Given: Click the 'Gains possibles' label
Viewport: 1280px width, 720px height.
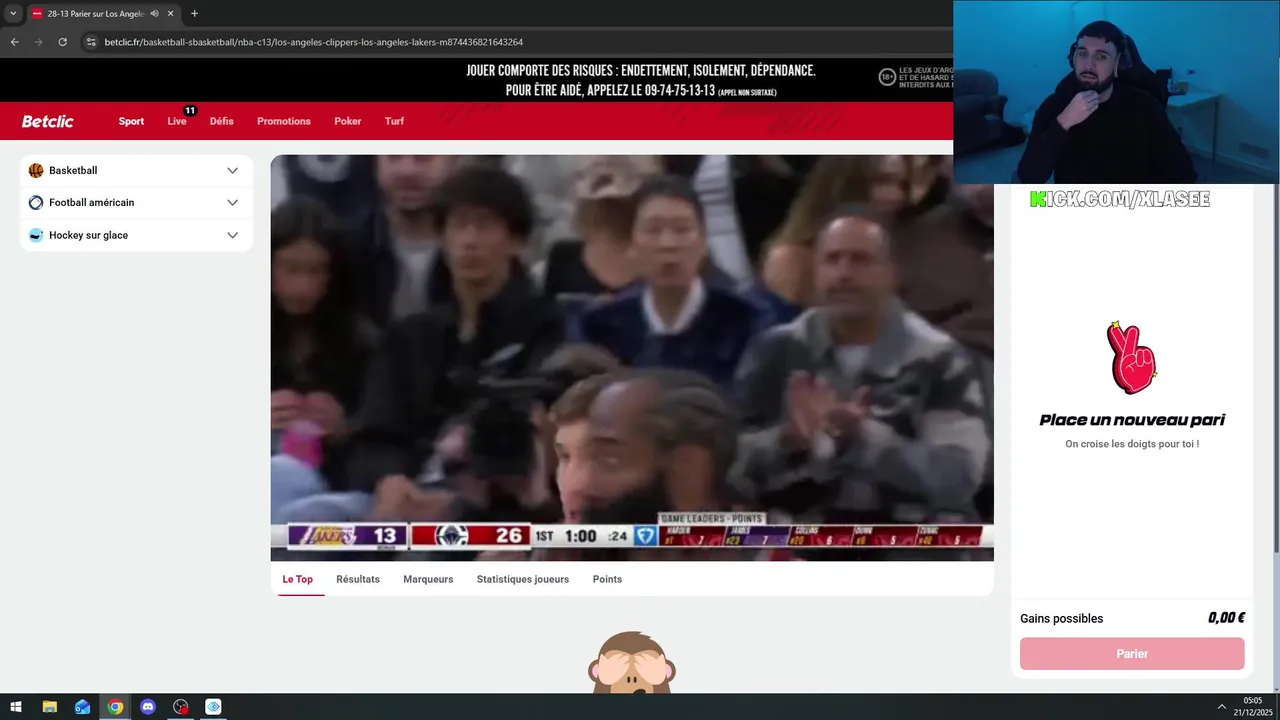Looking at the screenshot, I should [1062, 619].
